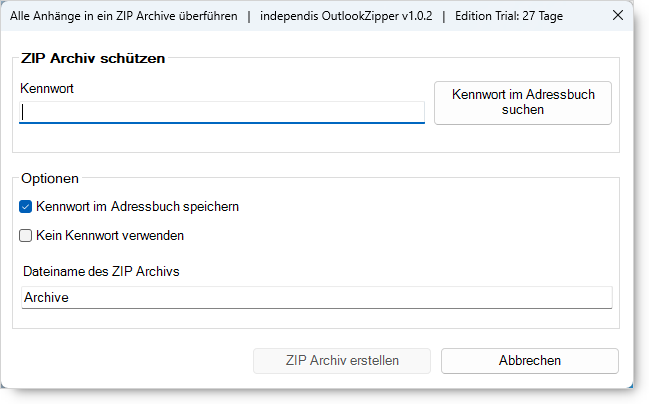649x404 pixels.
Task: Enable the "Kein Kennwort verwenden" checkbox box
Action: coord(26,236)
